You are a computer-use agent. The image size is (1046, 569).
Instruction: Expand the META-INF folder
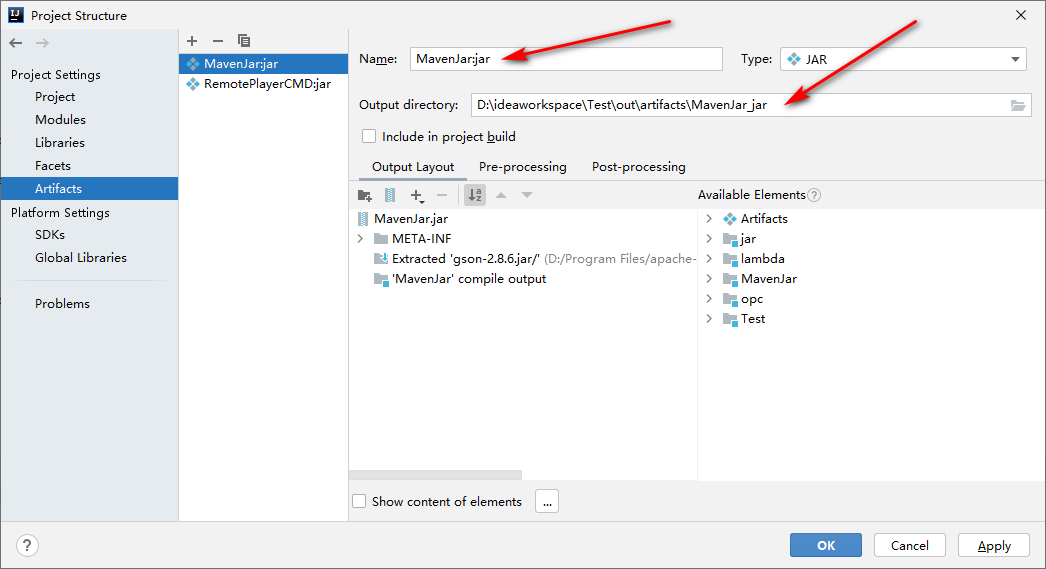point(360,239)
